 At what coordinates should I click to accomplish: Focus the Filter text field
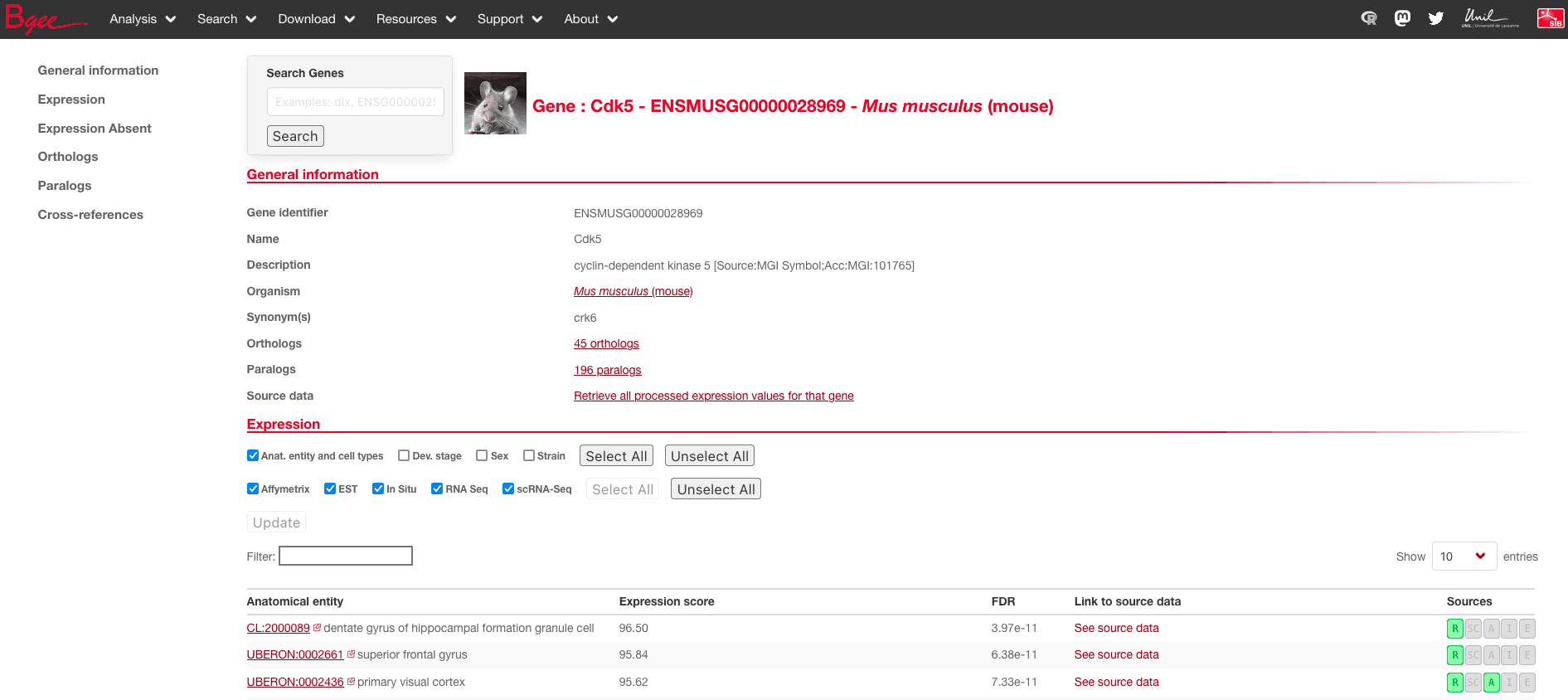(346, 556)
